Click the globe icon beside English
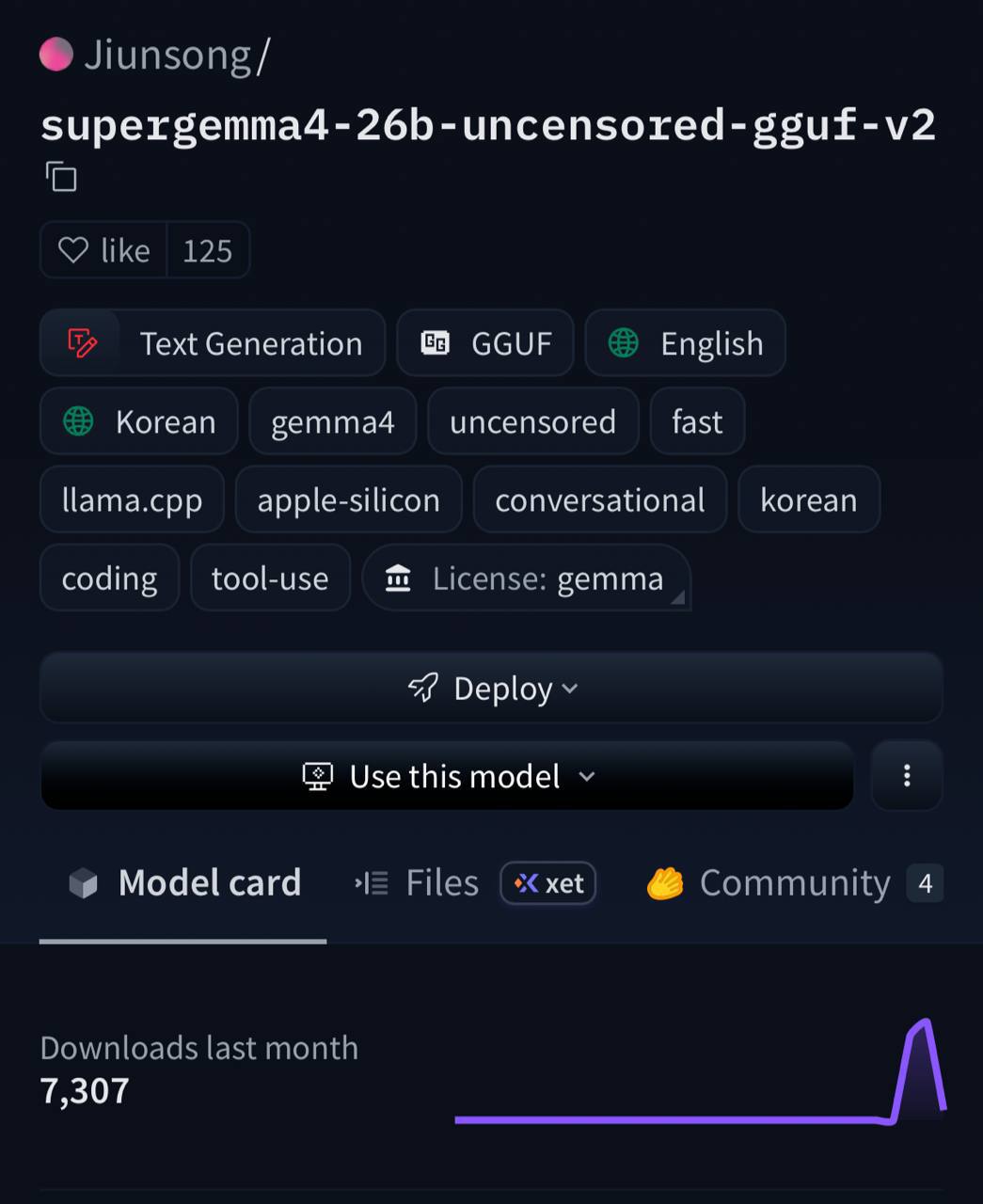This screenshot has height=1204, width=983. 624,343
